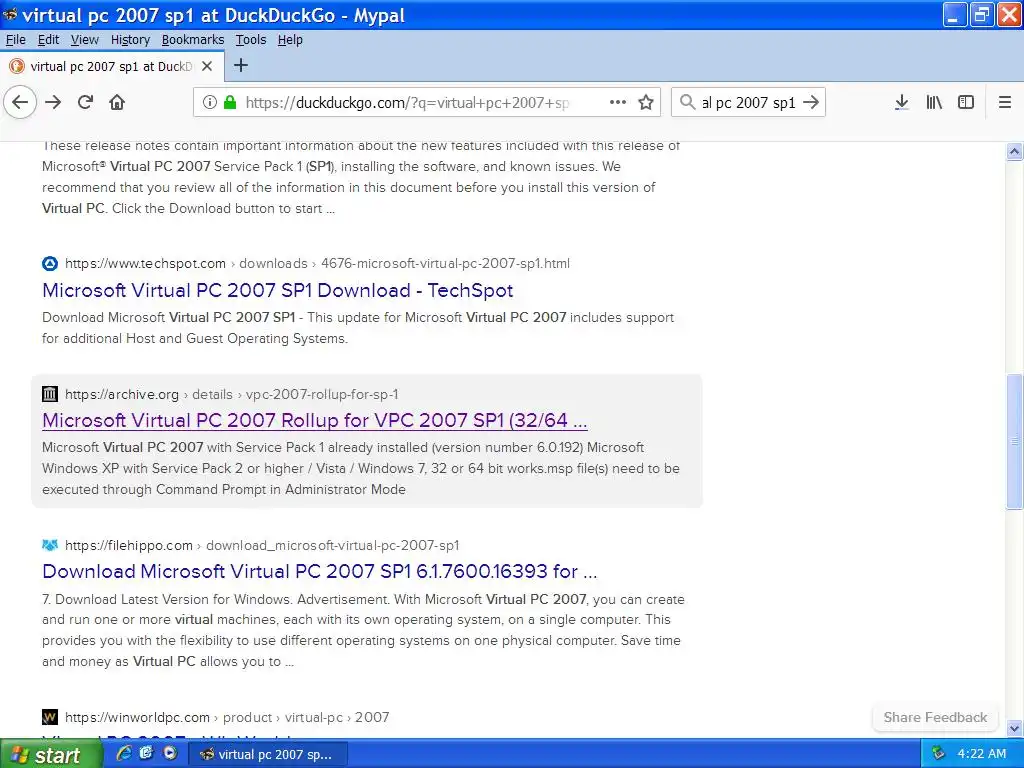
Task: Click the search magnifier icon
Action: [687, 102]
